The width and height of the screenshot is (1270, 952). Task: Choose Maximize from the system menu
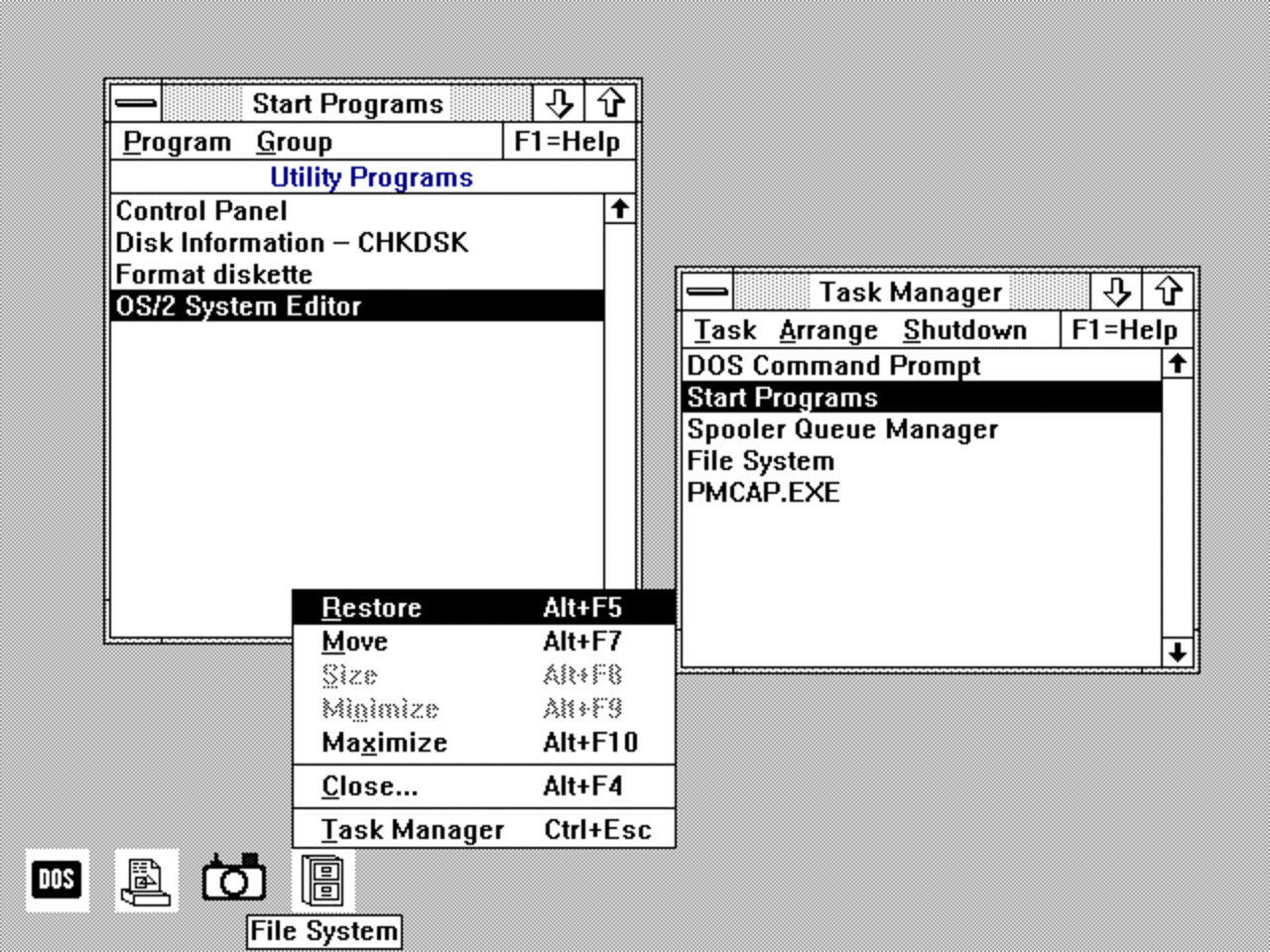point(484,743)
